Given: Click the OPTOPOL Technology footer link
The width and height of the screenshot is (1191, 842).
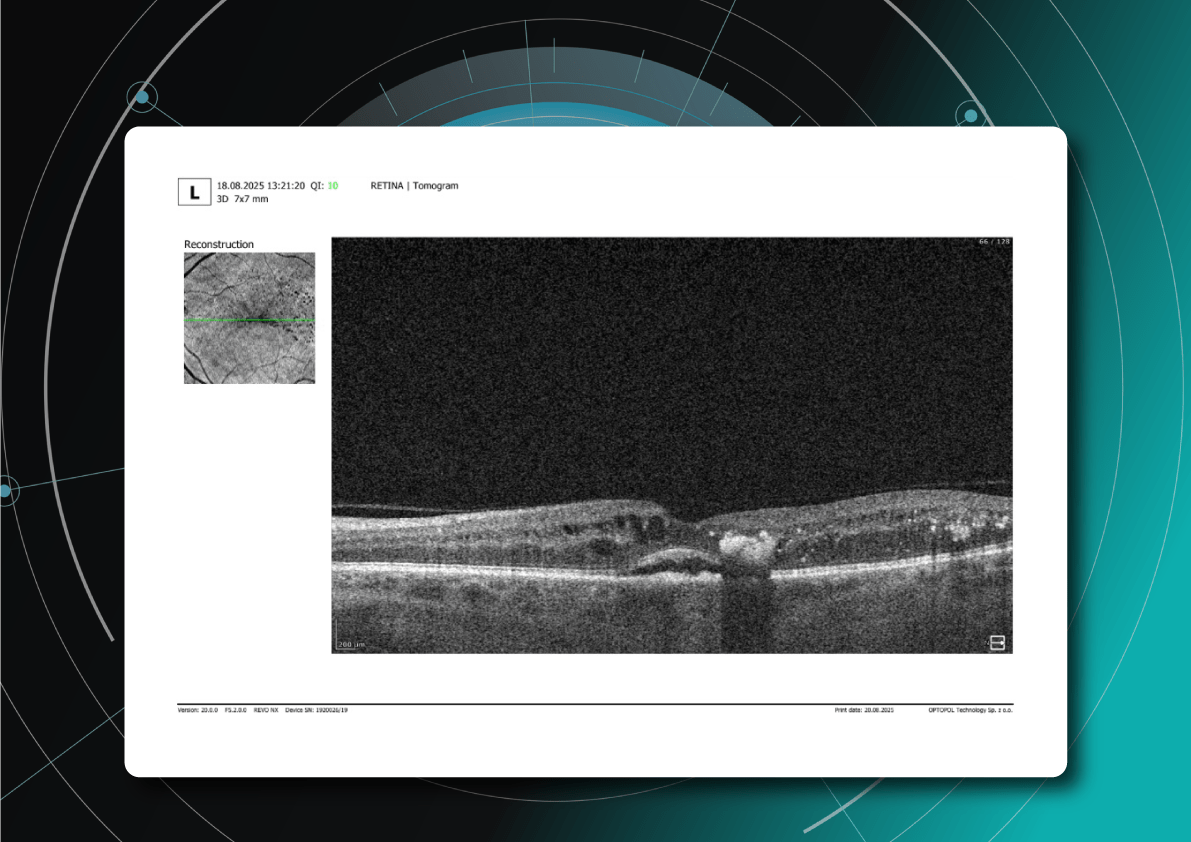Looking at the screenshot, I should click(x=970, y=712).
